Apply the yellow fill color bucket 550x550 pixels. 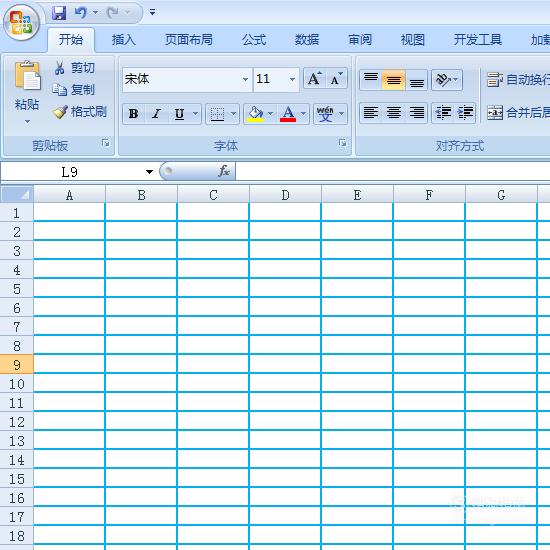point(255,114)
